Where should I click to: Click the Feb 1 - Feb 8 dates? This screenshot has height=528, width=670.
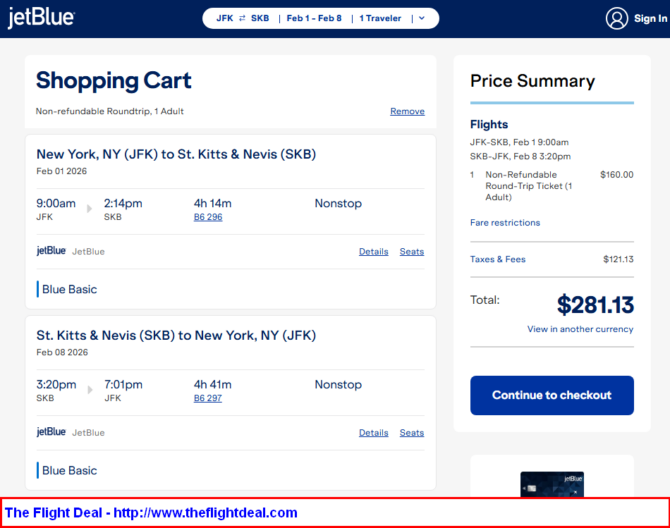[314, 18]
